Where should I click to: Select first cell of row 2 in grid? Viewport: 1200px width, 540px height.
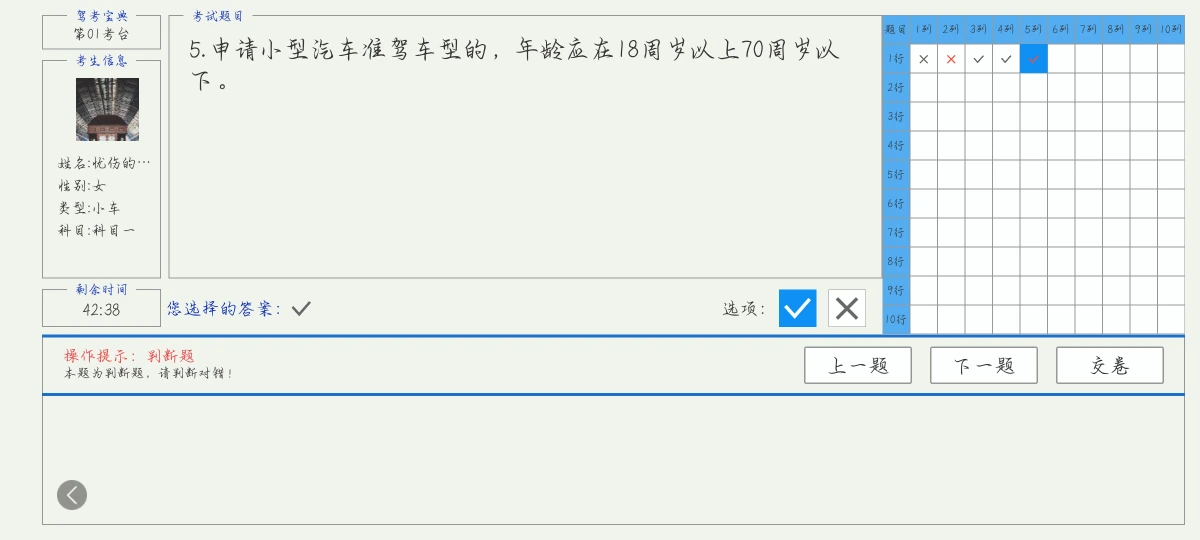[x=923, y=88]
